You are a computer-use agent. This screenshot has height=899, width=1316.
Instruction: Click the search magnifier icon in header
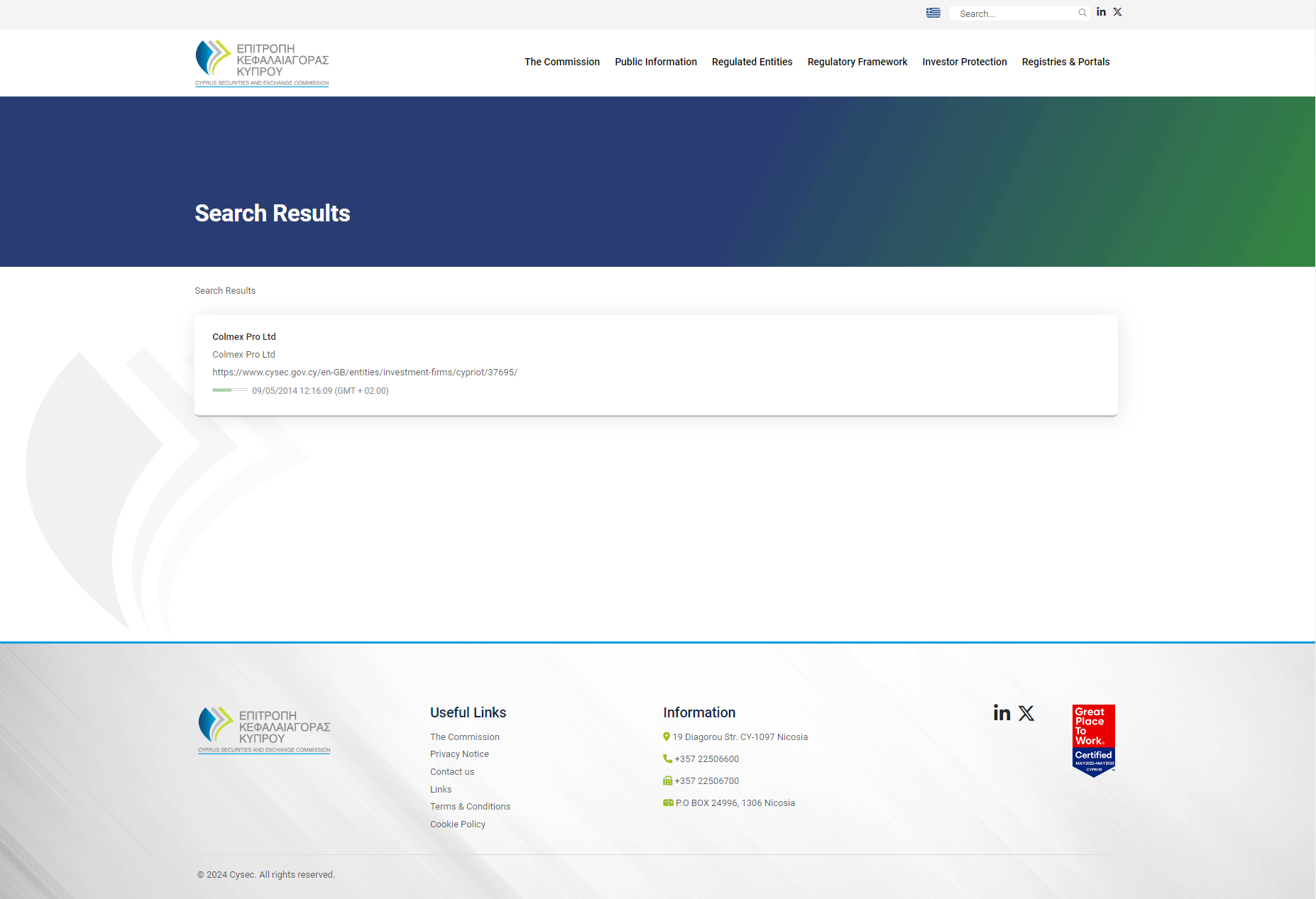(x=1082, y=13)
